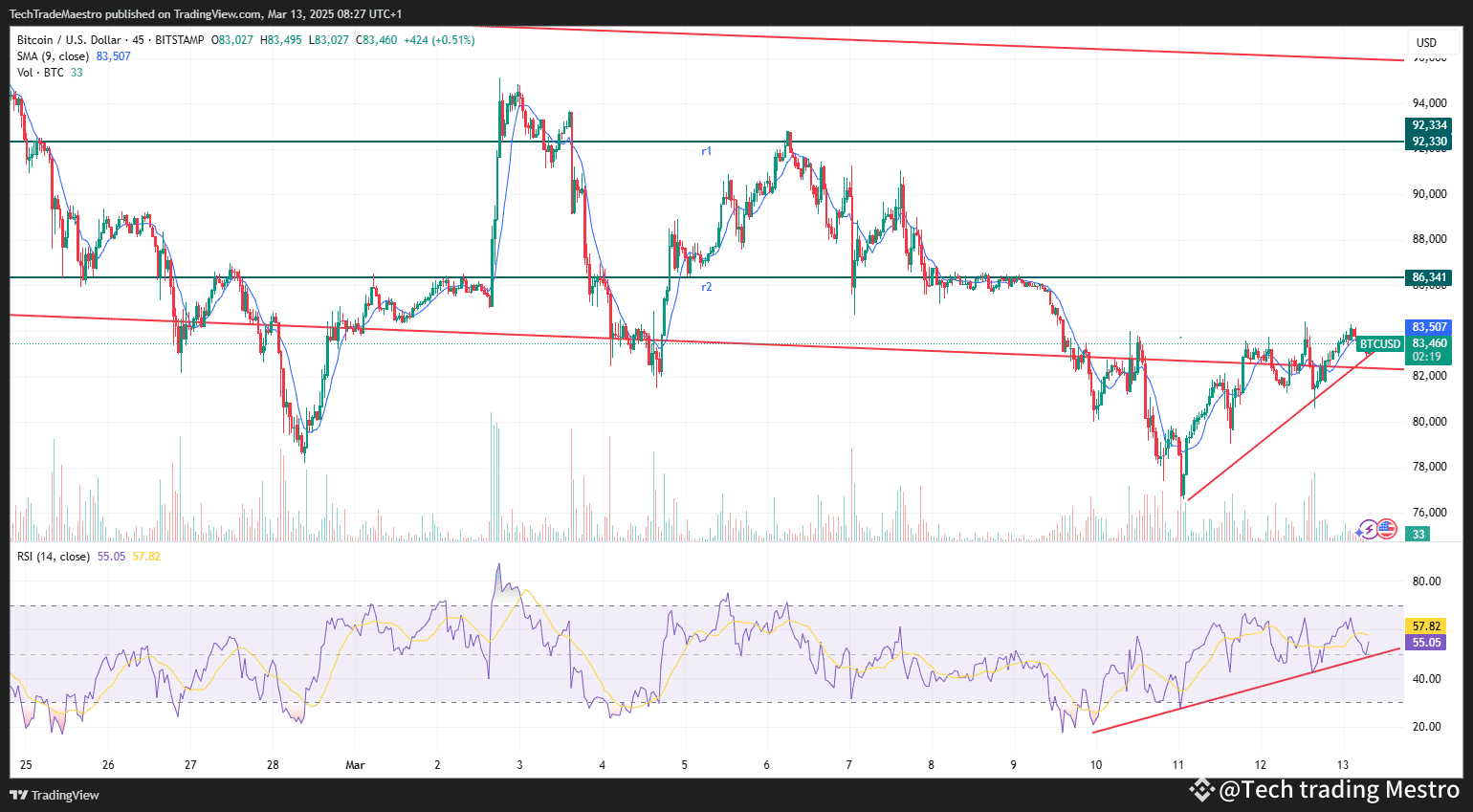Image resolution: width=1473 pixels, height=812 pixels.
Task: Select the change value "+424 (+0.51%)"
Action: [x=439, y=40]
